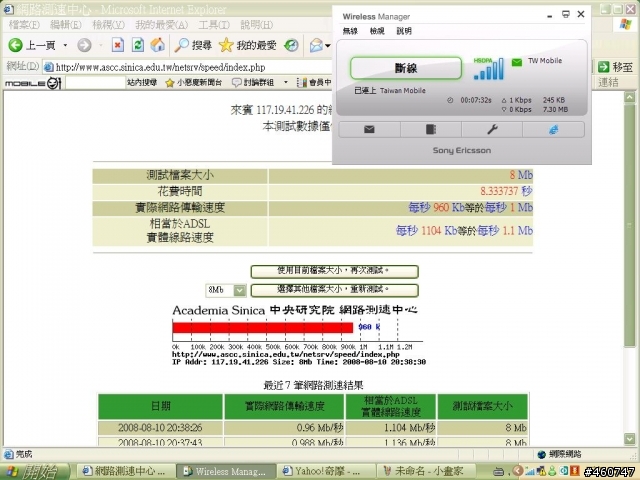Screen dimensions: 640x480
Task: Stop loading with the red X icon
Action: click(118, 45)
